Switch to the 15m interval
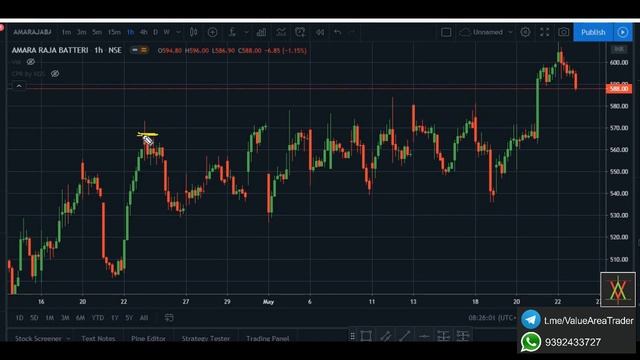Screen dimensions: 640x360 pyautogui.click(x=114, y=32)
